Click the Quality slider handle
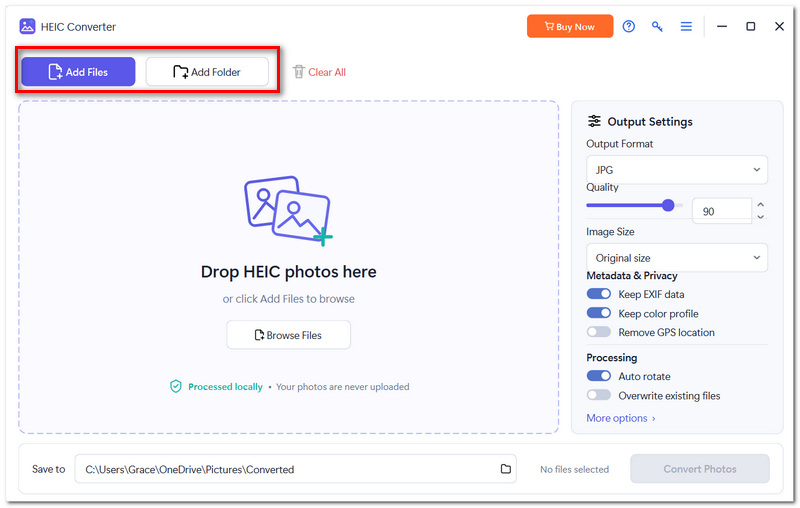This screenshot has height=508, width=800. (x=668, y=205)
